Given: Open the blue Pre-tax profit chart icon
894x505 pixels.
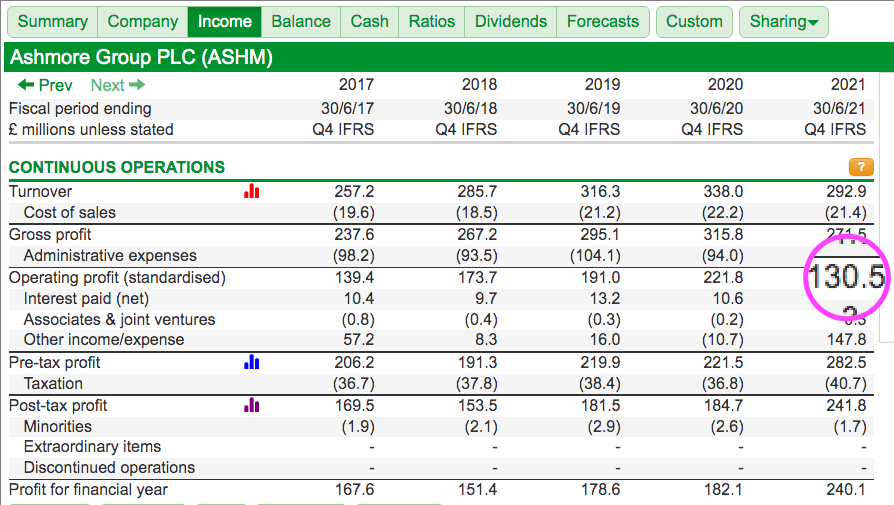Looking at the screenshot, I should click(251, 362).
